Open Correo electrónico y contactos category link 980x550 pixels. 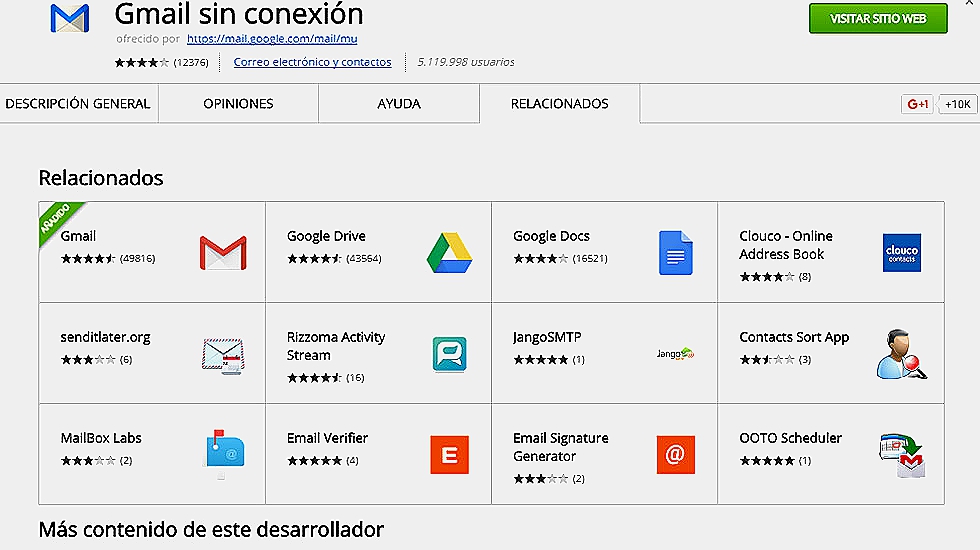coord(312,62)
